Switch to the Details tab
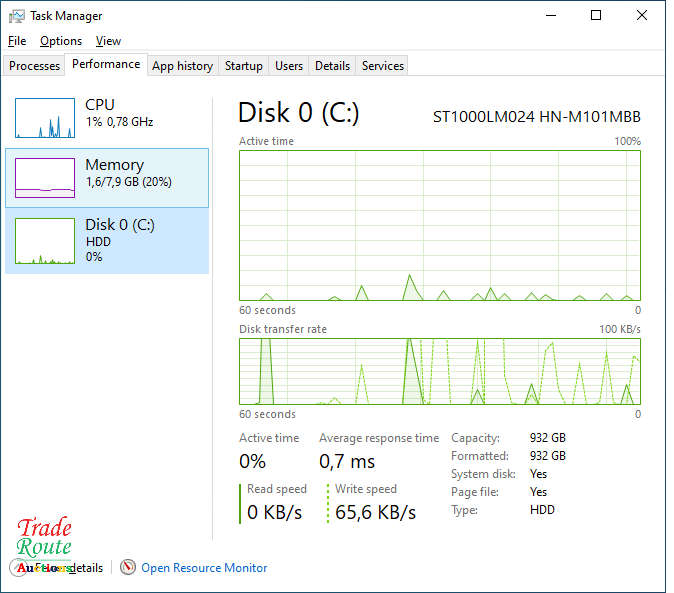Viewport: 674px width, 593px height. (x=332, y=66)
